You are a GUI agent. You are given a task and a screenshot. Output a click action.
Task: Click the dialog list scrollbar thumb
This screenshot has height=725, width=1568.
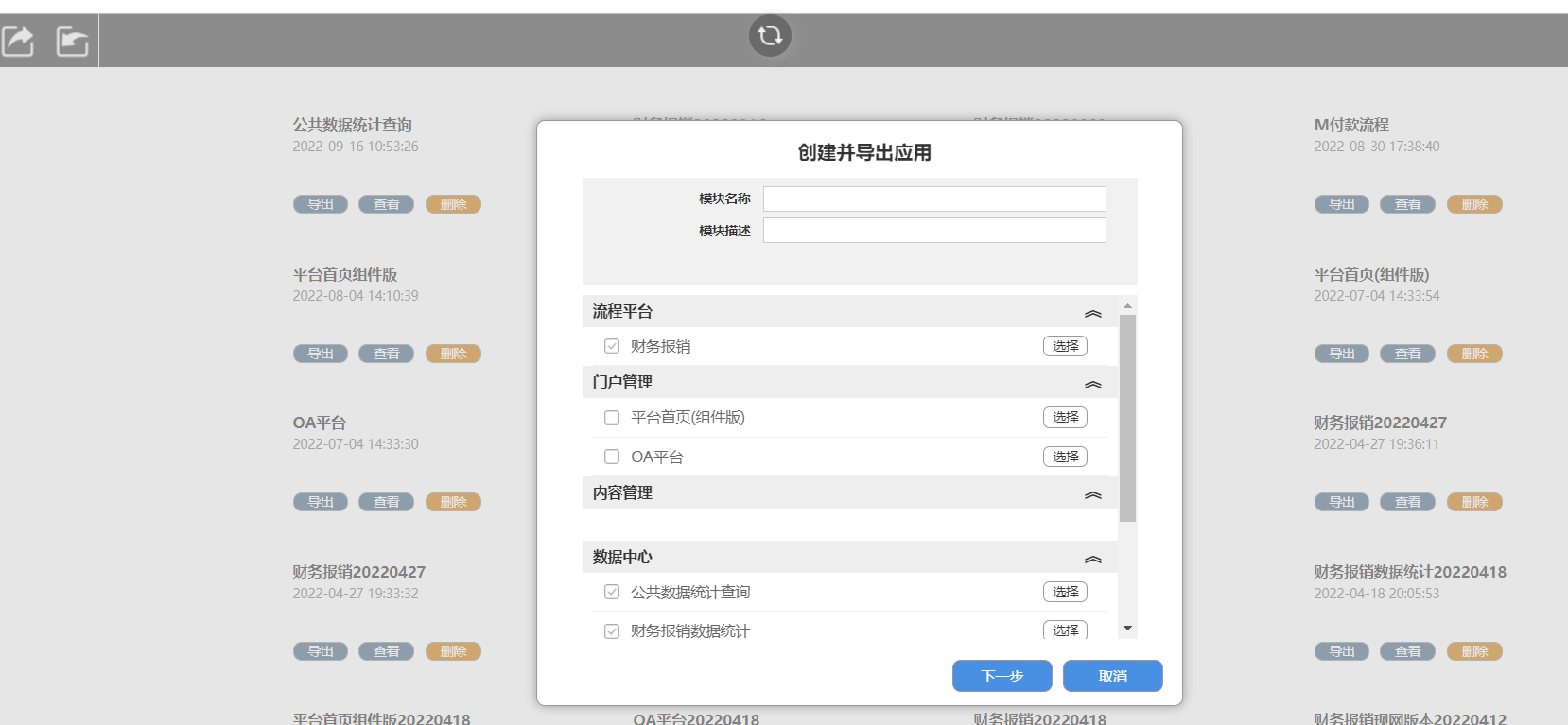(x=1127, y=418)
